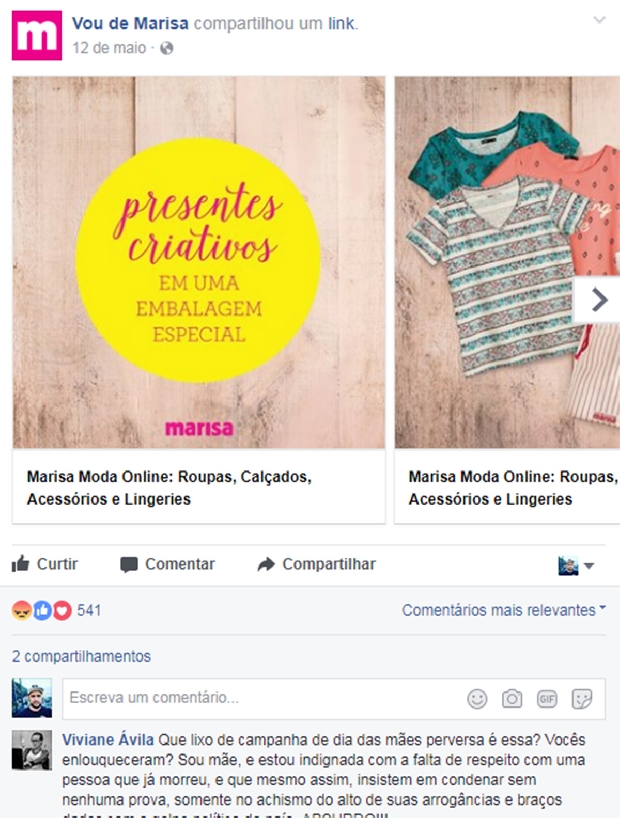
Task: Open the Vou de Marisa page link
Action: (130, 23)
